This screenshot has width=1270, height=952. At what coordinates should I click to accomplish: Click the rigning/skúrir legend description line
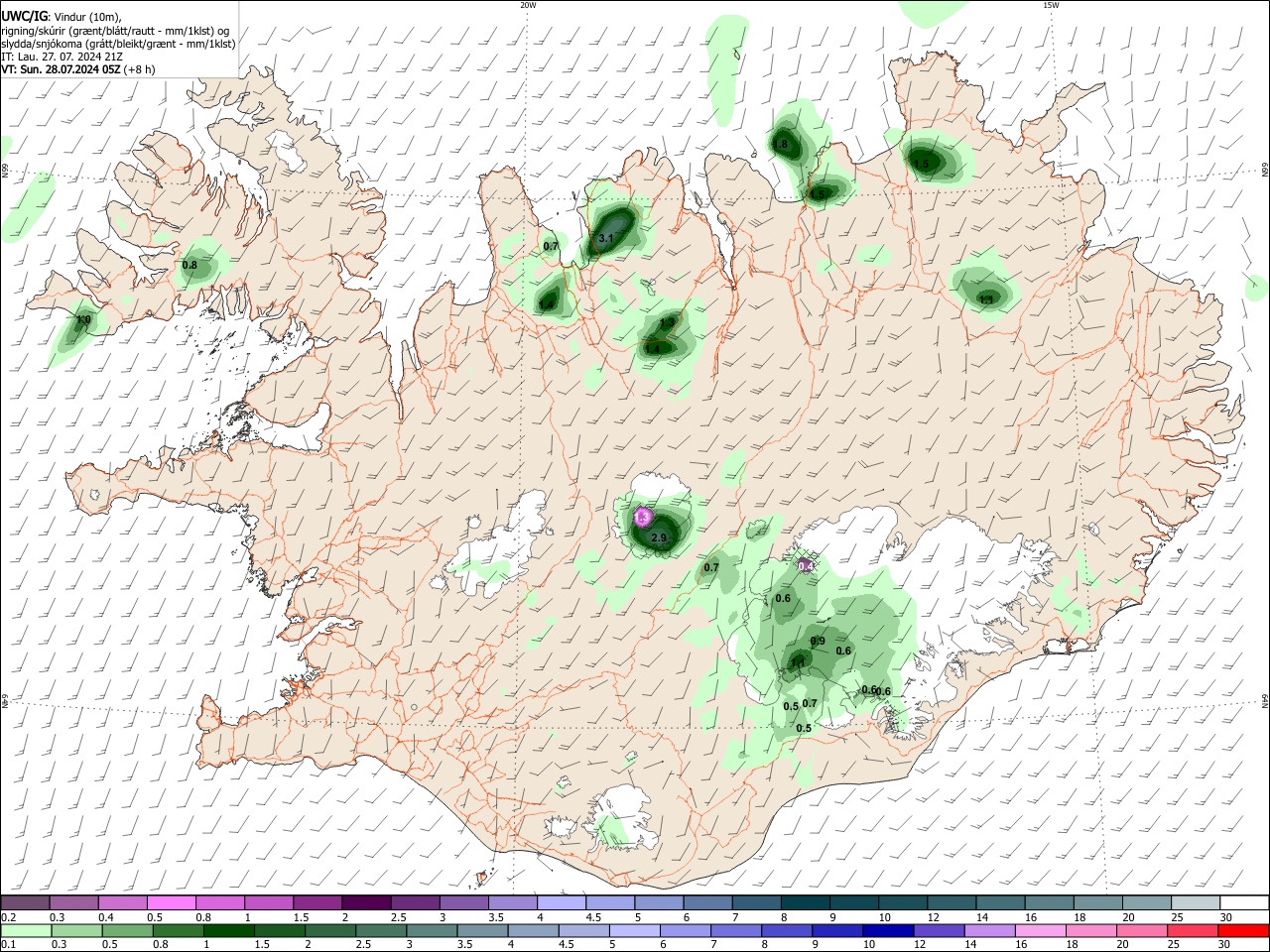tap(115, 31)
